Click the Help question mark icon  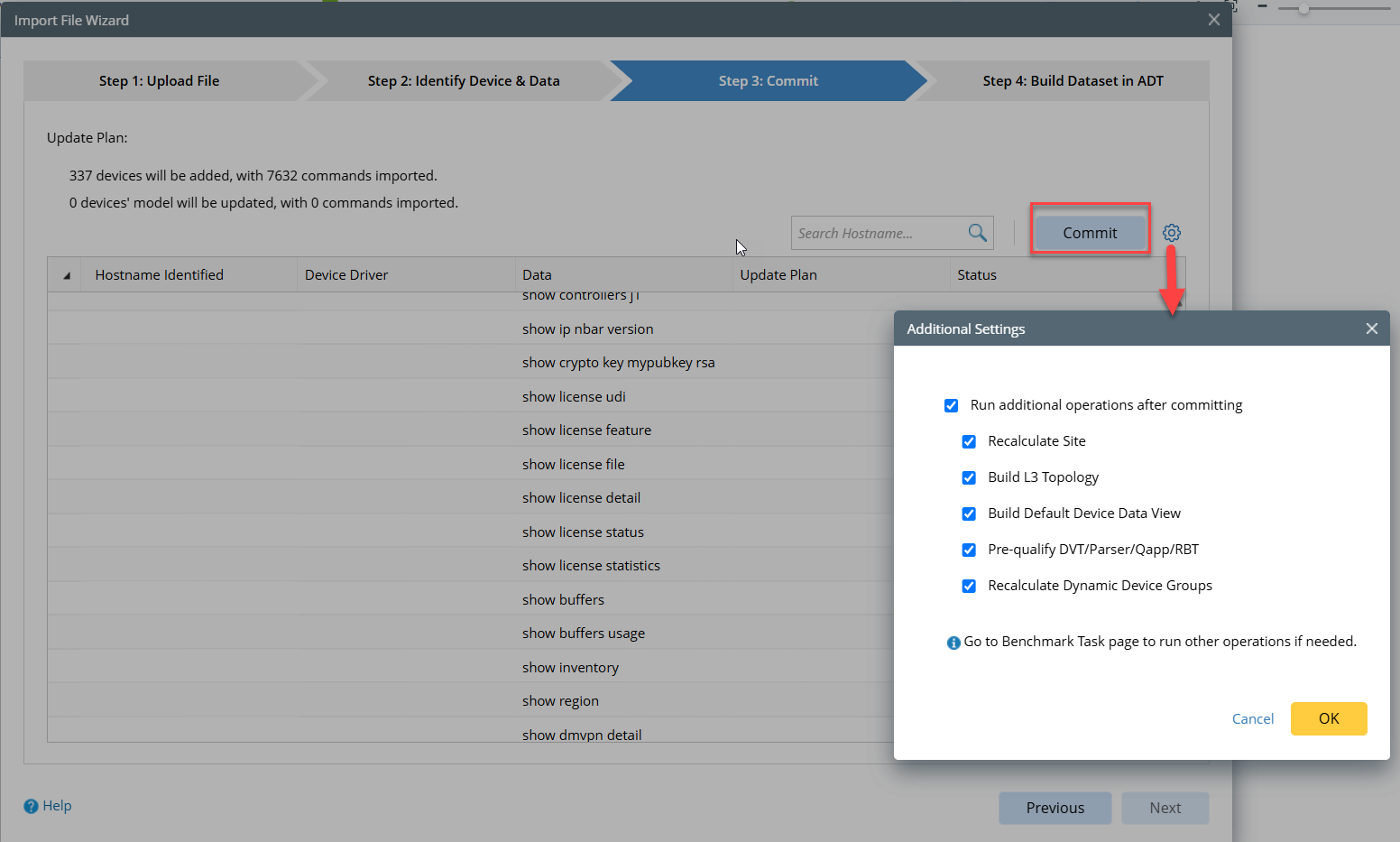(x=32, y=806)
